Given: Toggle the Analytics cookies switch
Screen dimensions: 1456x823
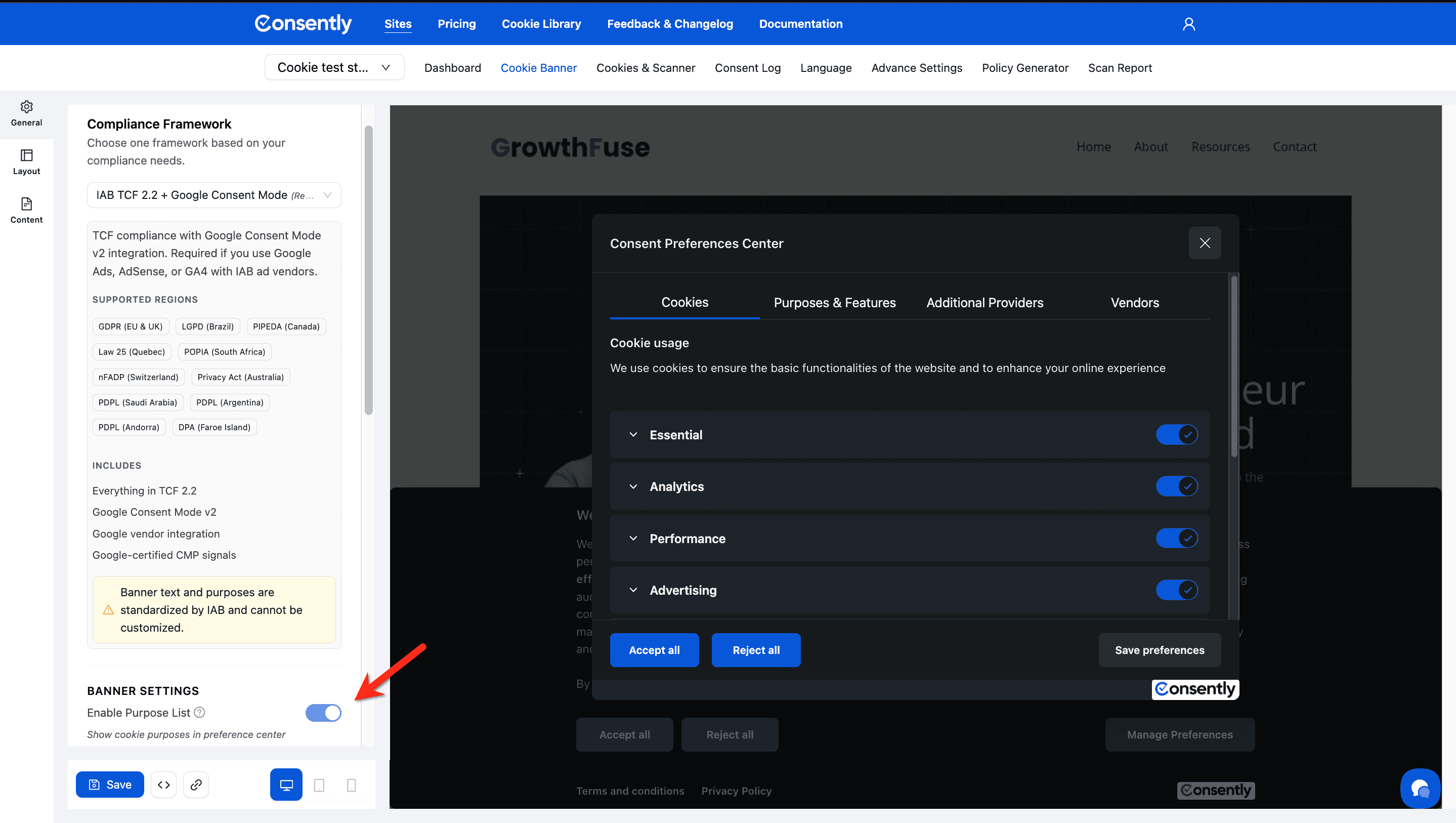Looking at the screenshot, I should [x=1176, y=486].
